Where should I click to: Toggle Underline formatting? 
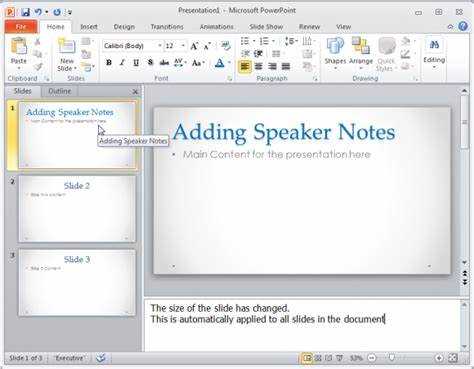pyautogui.click(x=136, y=62)
